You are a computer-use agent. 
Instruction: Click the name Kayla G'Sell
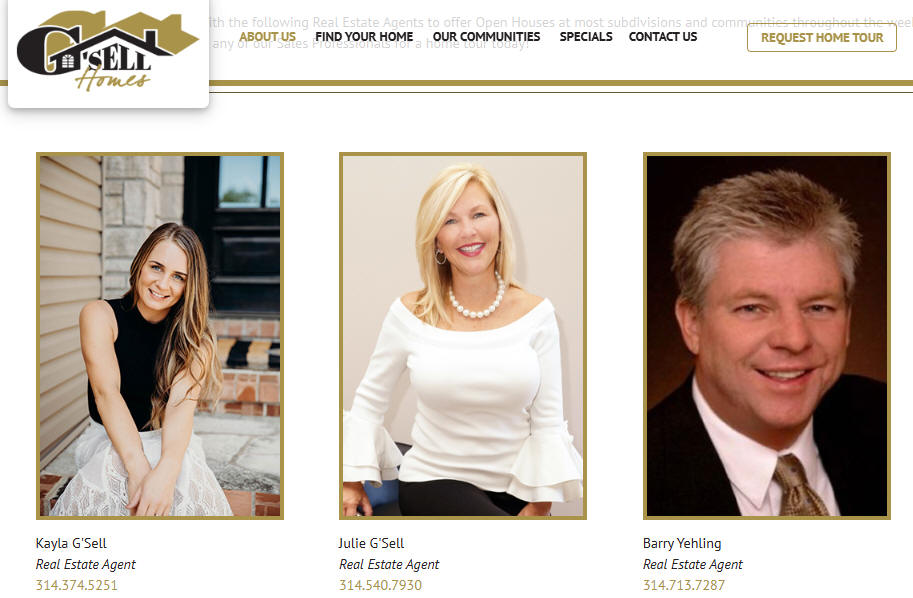click(x=71, y=543)
